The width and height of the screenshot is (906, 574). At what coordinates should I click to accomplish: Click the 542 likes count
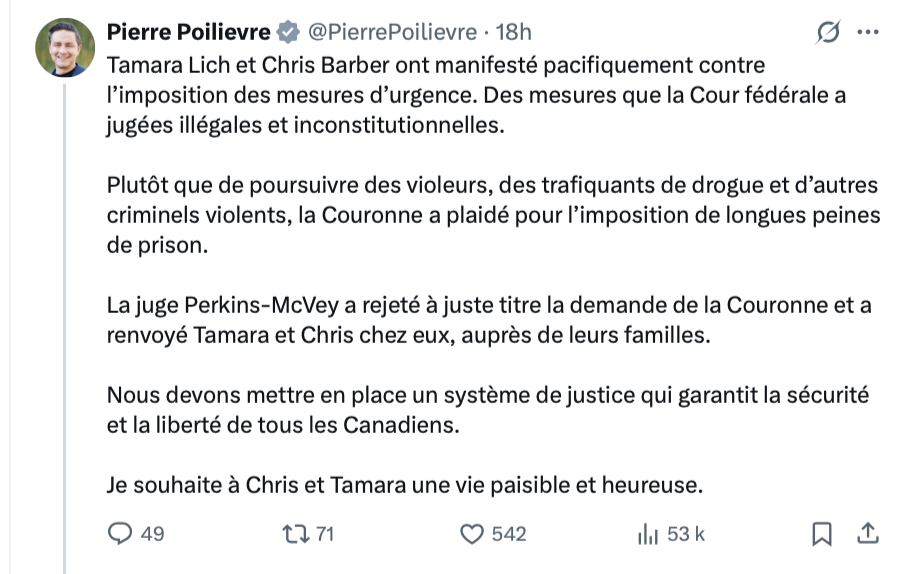pos(509,534)
